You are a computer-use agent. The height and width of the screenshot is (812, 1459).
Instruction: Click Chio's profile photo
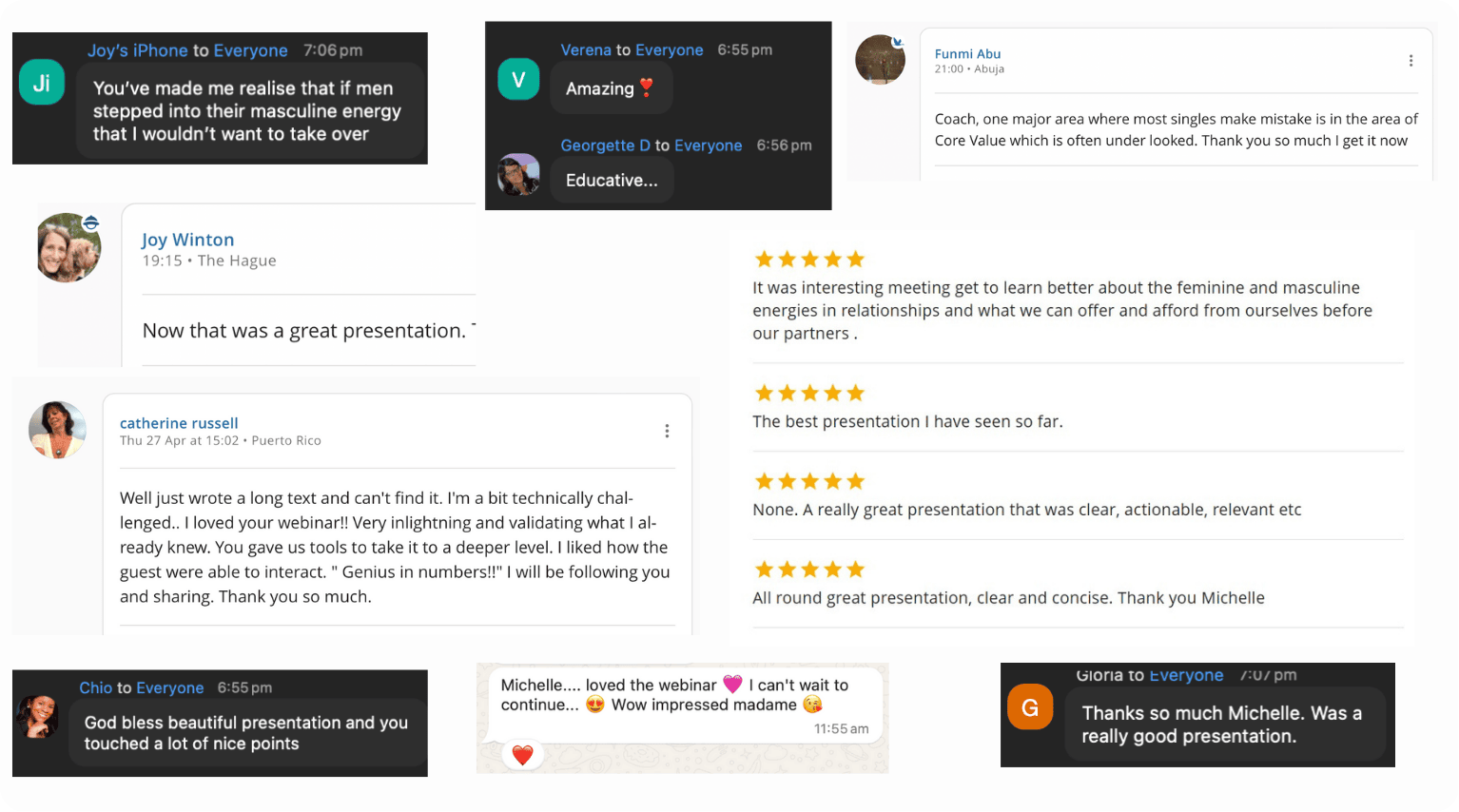point(38,717)
